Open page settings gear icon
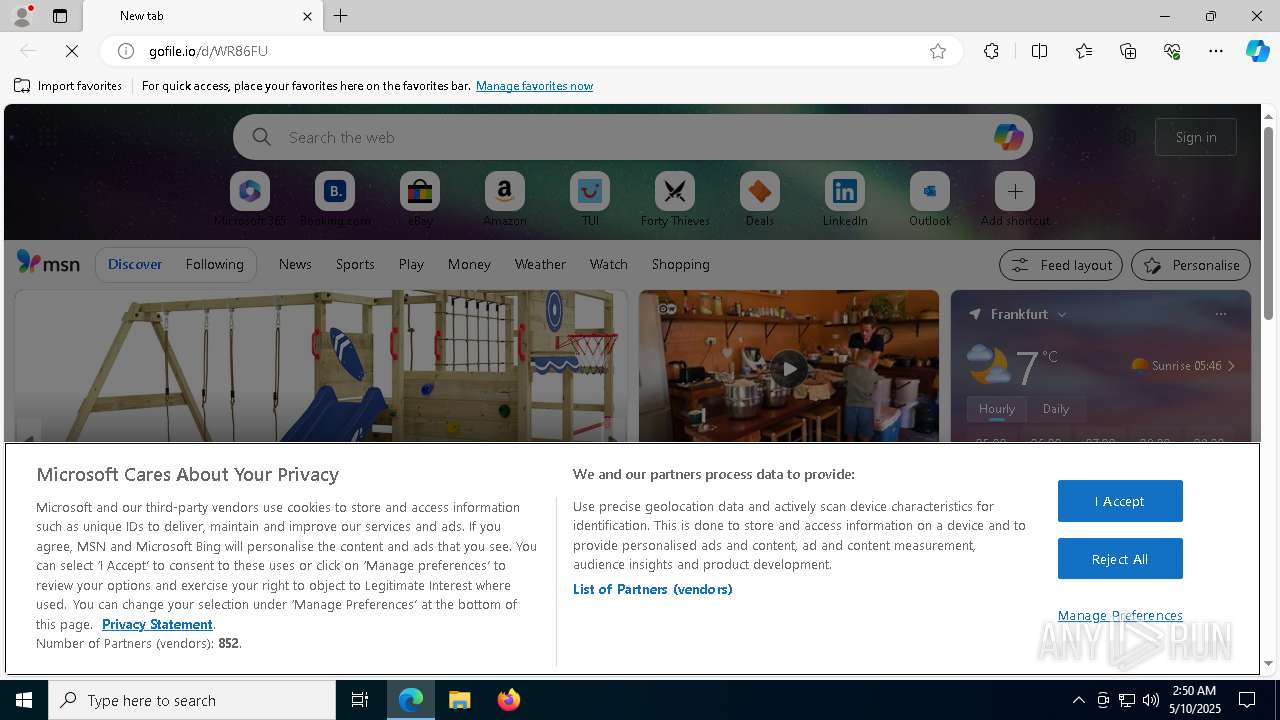1280x720 pixels. click(1127, 137)
